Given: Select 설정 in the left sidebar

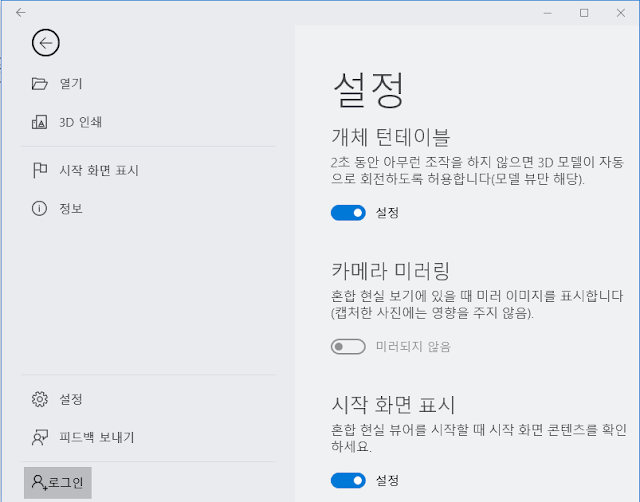Looking at the screenshot, I should 148,399.
